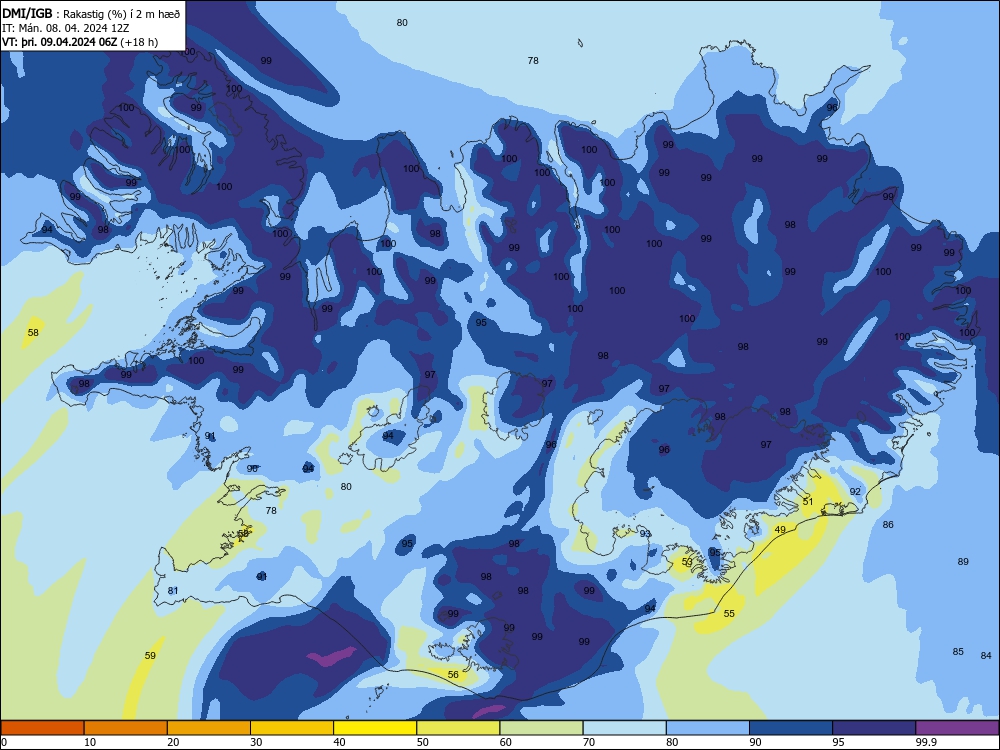
Task: Click the title text 'DMI/IGB : Rakastig (%) í 2 m hæð'
Action: [91, 14]
